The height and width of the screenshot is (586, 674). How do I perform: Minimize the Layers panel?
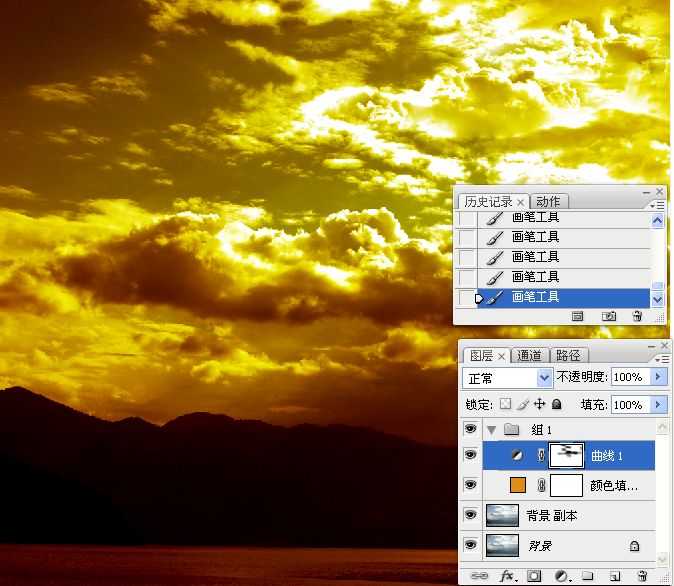pos(652,346)
